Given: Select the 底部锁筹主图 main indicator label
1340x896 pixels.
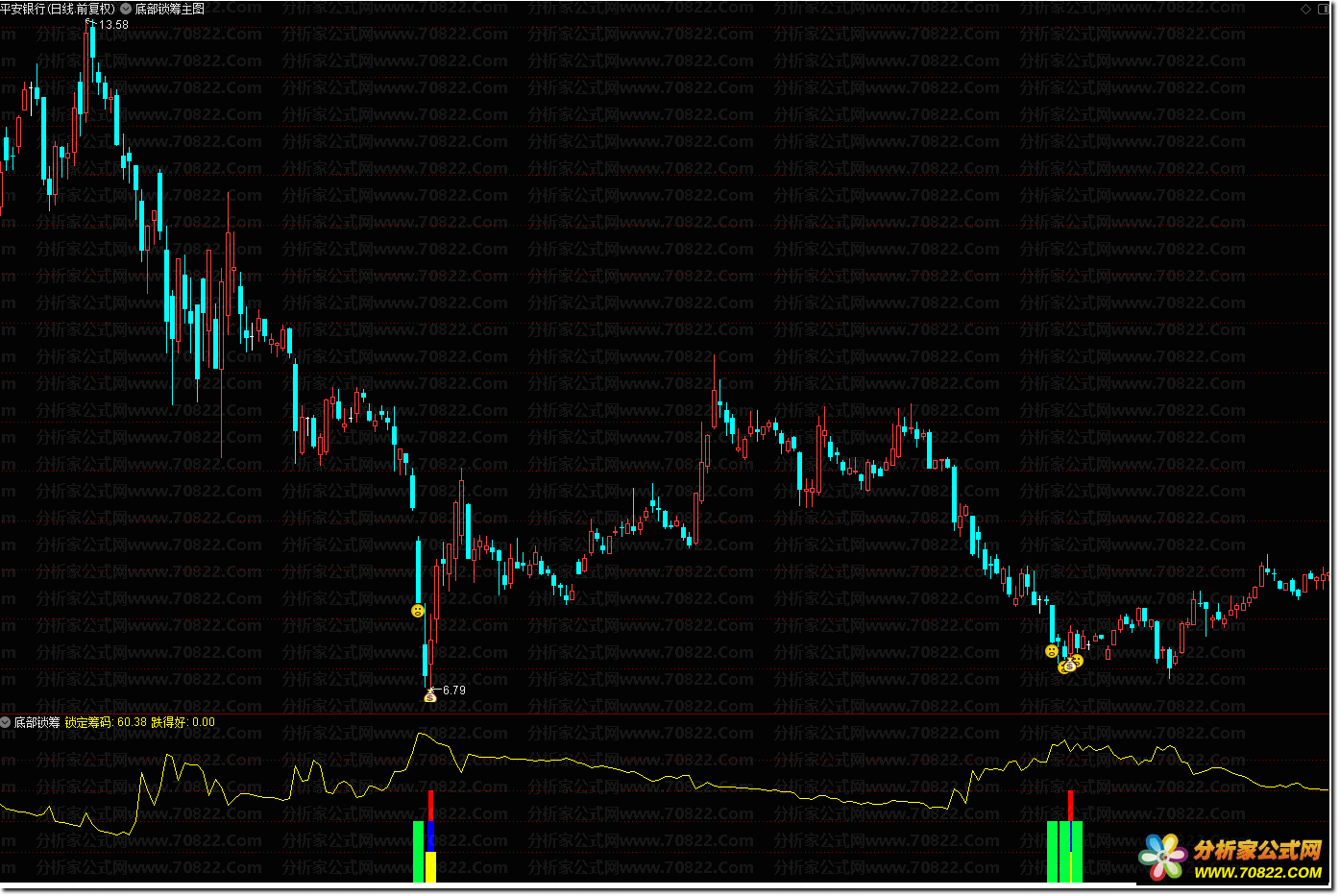Looking at the screenshot, I should tap(169, 9).
